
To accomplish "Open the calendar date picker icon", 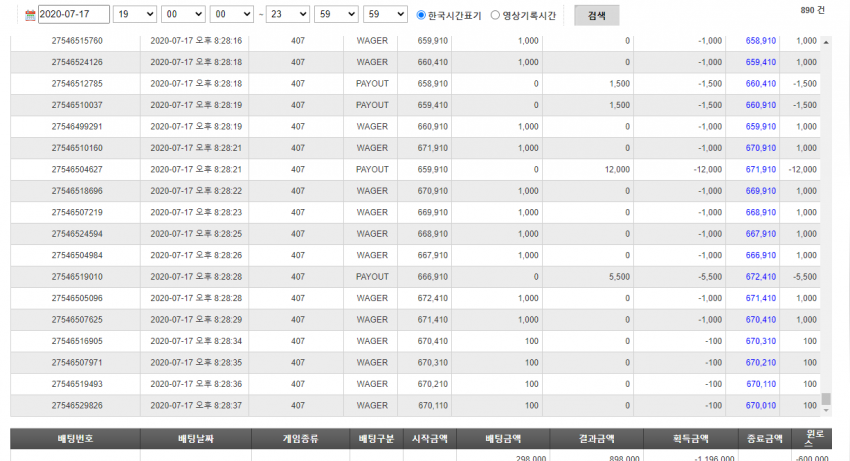I will [x=30, y=15].
